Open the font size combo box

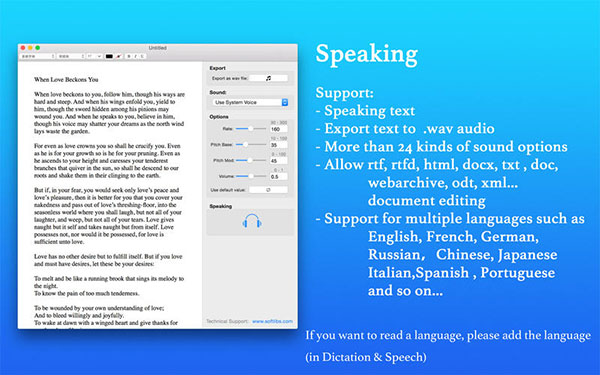click(94, 56)
